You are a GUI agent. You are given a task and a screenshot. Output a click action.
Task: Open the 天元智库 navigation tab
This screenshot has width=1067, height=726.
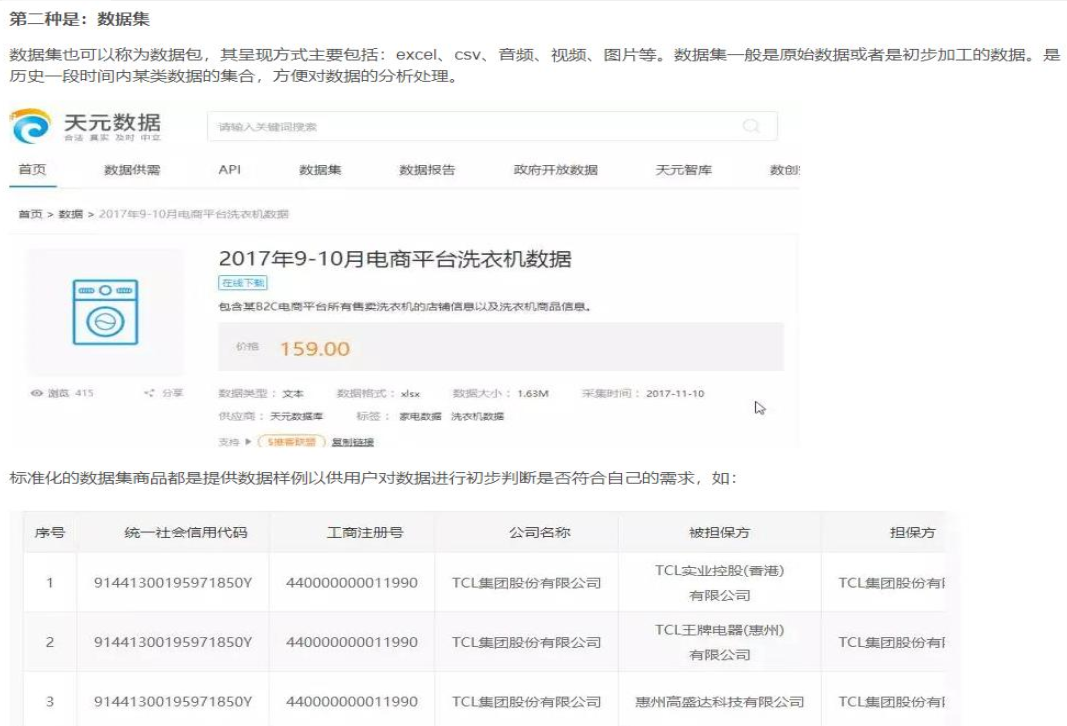click(x=684, y=170)
